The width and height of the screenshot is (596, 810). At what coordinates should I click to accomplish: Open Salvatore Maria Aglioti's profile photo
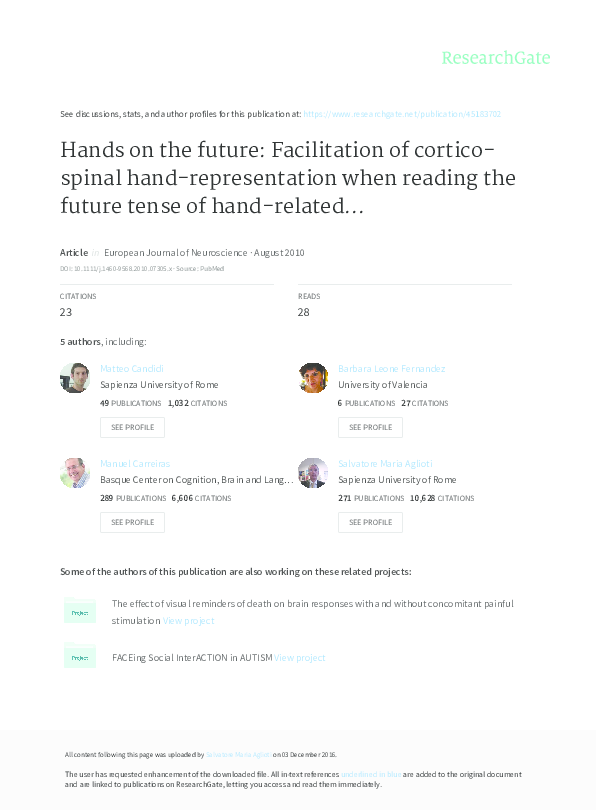point(313,473)
